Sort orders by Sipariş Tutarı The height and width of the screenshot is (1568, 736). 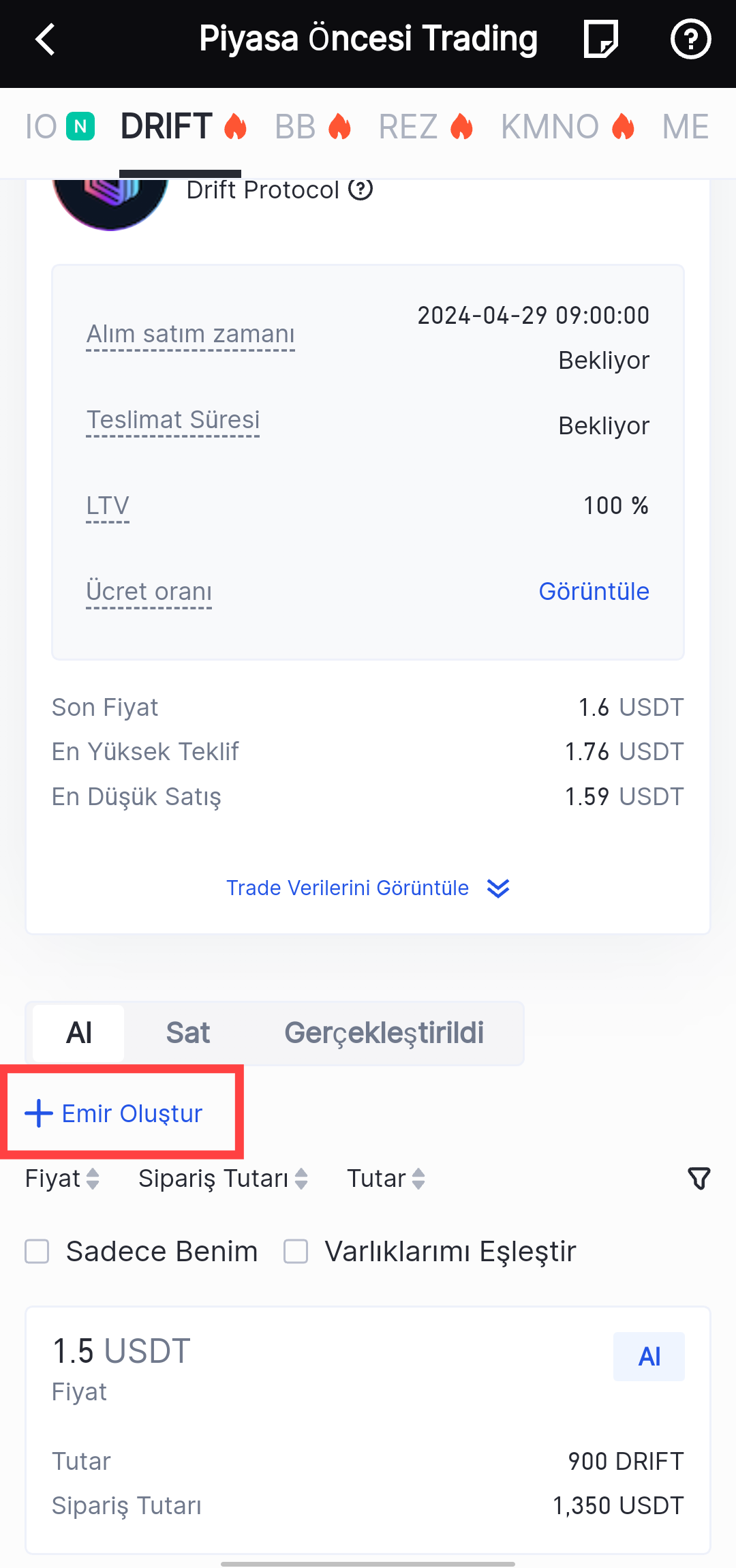tap(223, 1179)
